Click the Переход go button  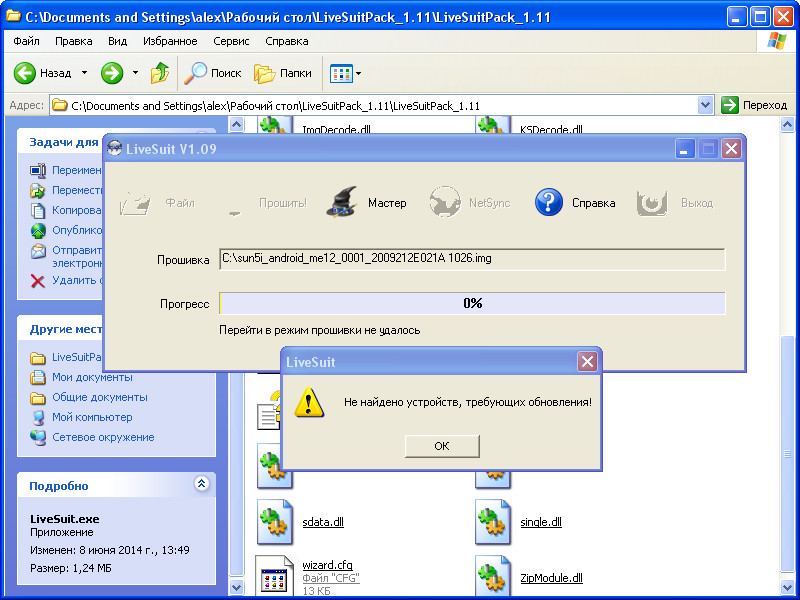pos(755,105)
